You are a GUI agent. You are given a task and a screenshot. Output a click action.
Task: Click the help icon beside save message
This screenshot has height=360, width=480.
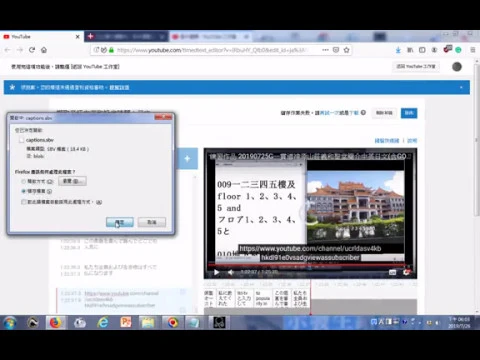pyautogui.click(x=363, y=113)
